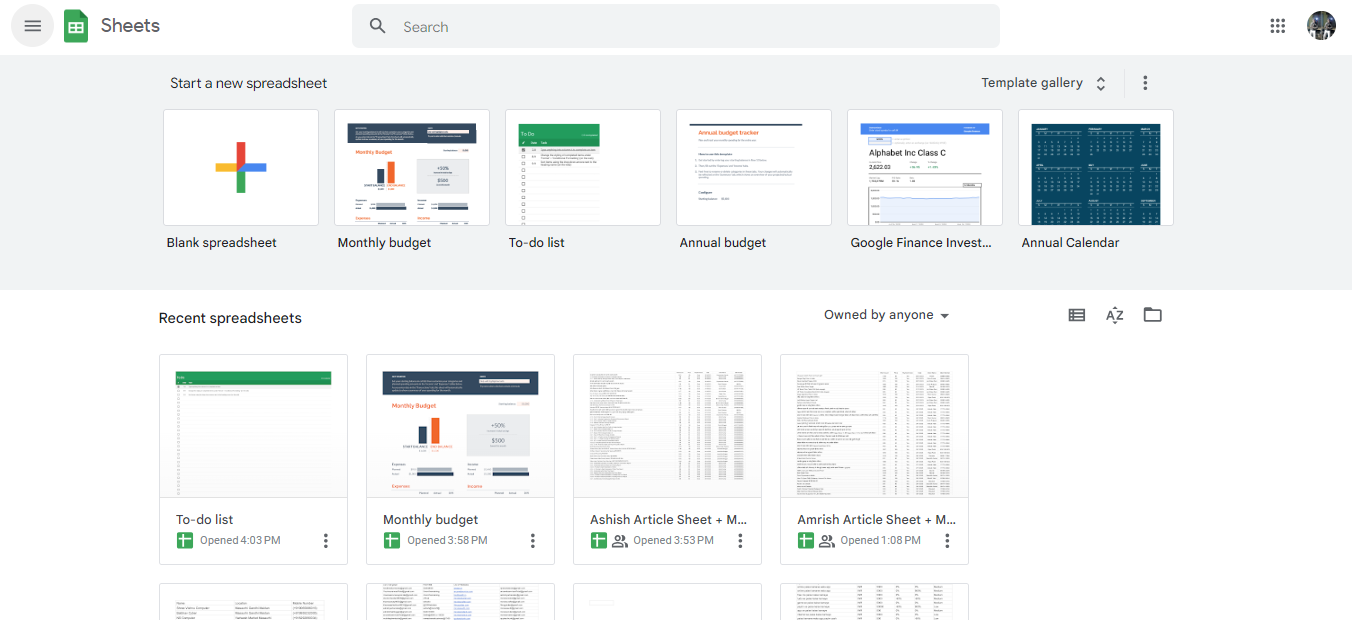Screen dimensions: 1353x620
Task: Open more options for Monthly budget file
Action: 533,541
